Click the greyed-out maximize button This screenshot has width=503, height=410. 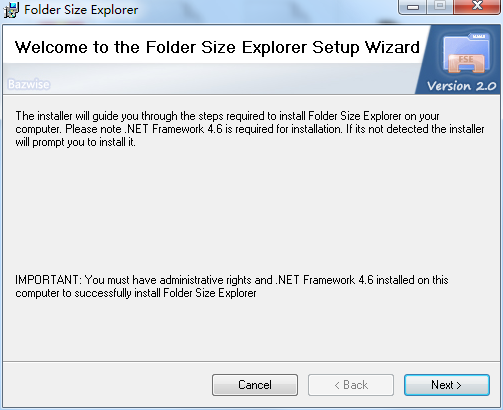440,6
